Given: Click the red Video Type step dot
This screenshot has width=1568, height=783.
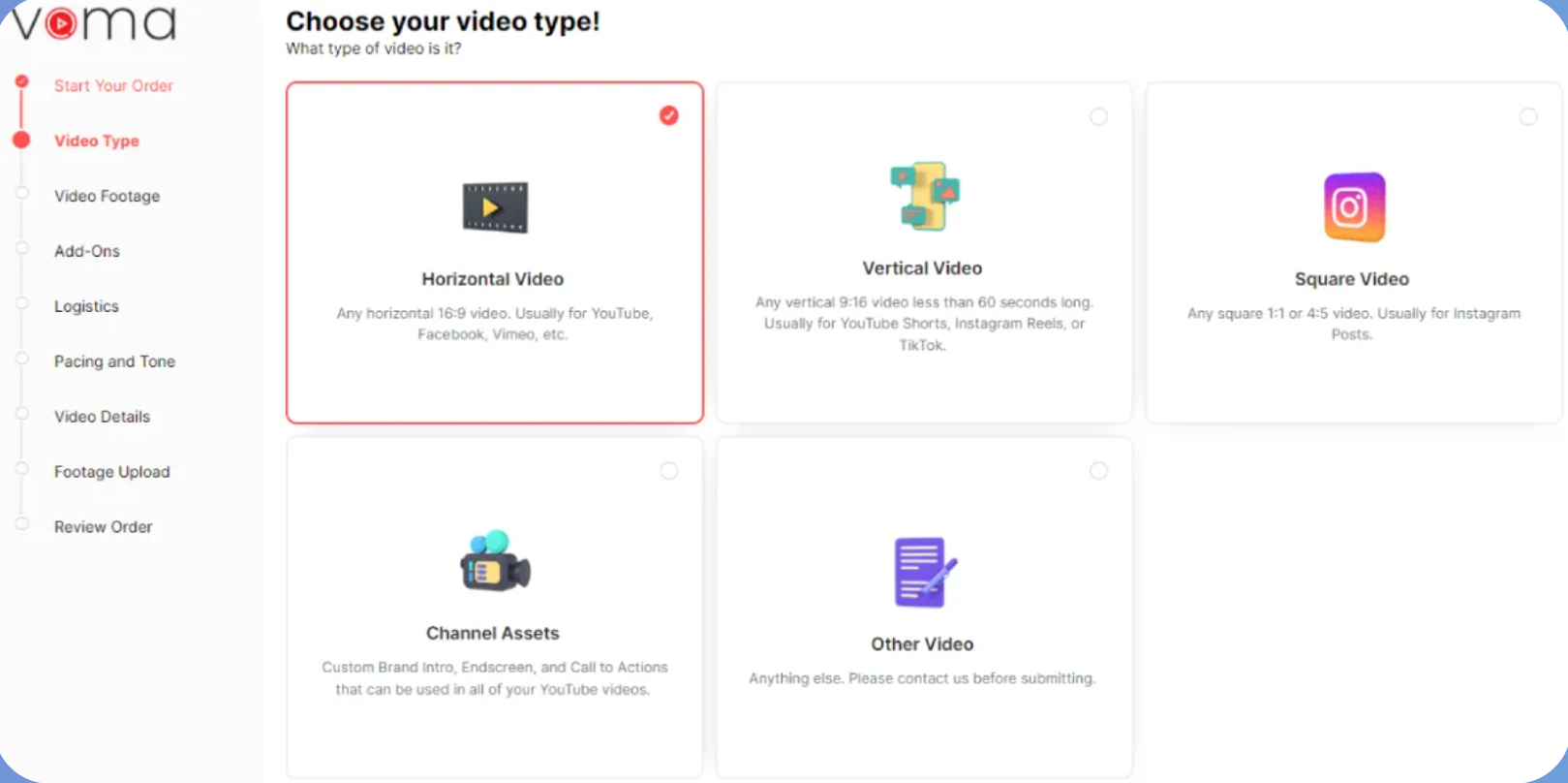Looking at the screenshot, I should (x=21, y=140).
